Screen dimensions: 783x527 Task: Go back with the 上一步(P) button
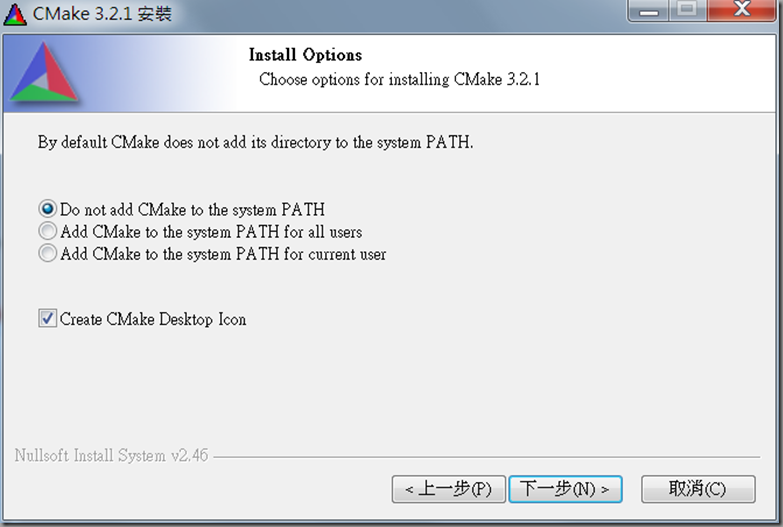point(448,489)
